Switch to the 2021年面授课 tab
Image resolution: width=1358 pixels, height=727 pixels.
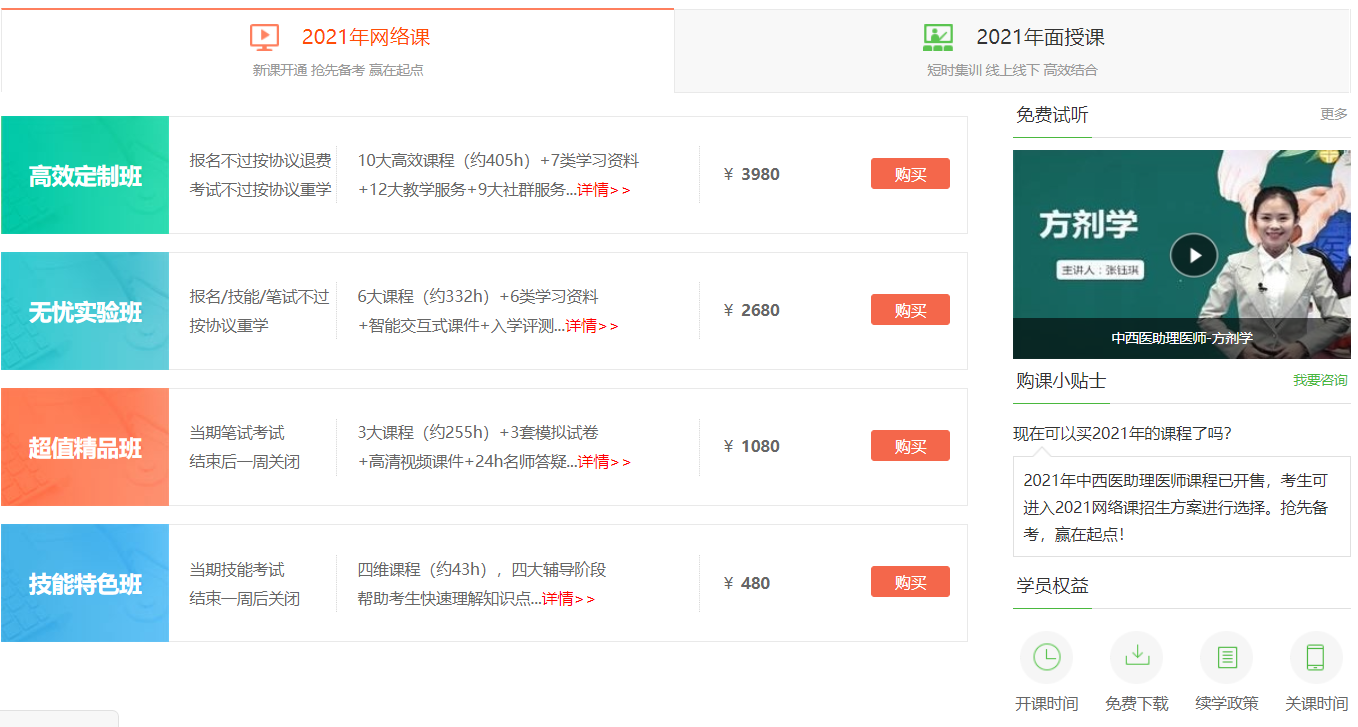click(x=1040, y=38)
